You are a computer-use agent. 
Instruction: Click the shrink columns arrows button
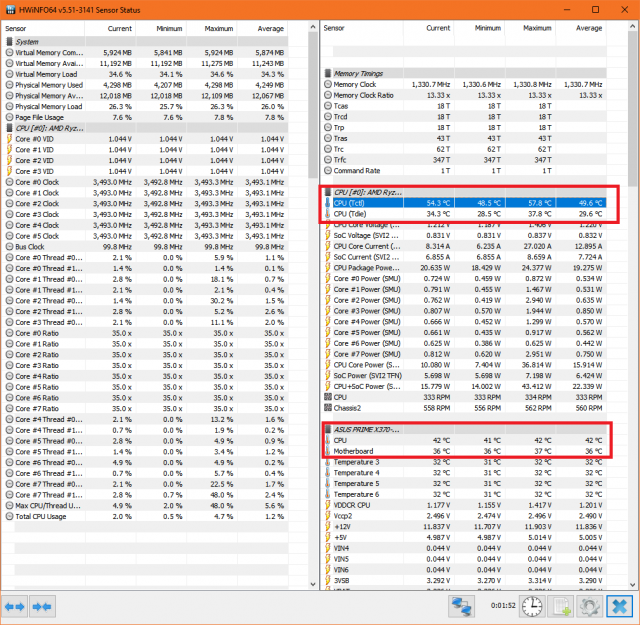coord(42,607)
